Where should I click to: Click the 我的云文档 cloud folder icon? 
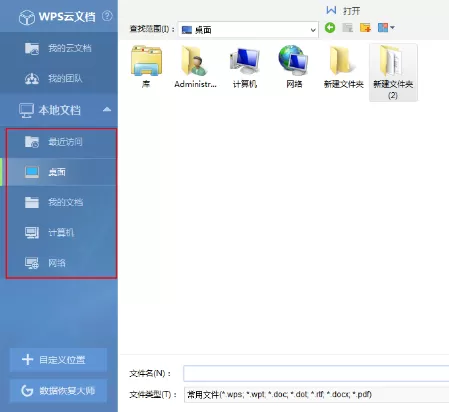coord(32,48)
